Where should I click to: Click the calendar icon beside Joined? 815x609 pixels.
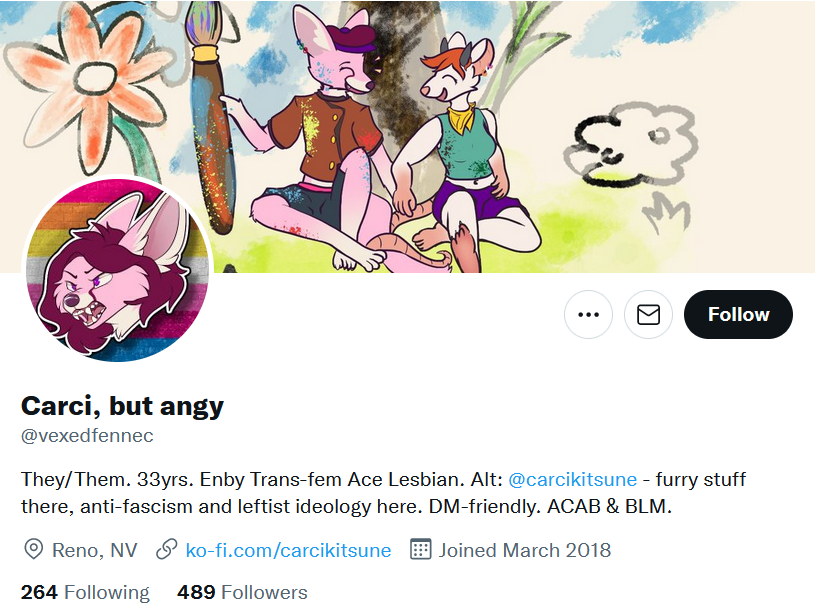[x=420, y=549]
